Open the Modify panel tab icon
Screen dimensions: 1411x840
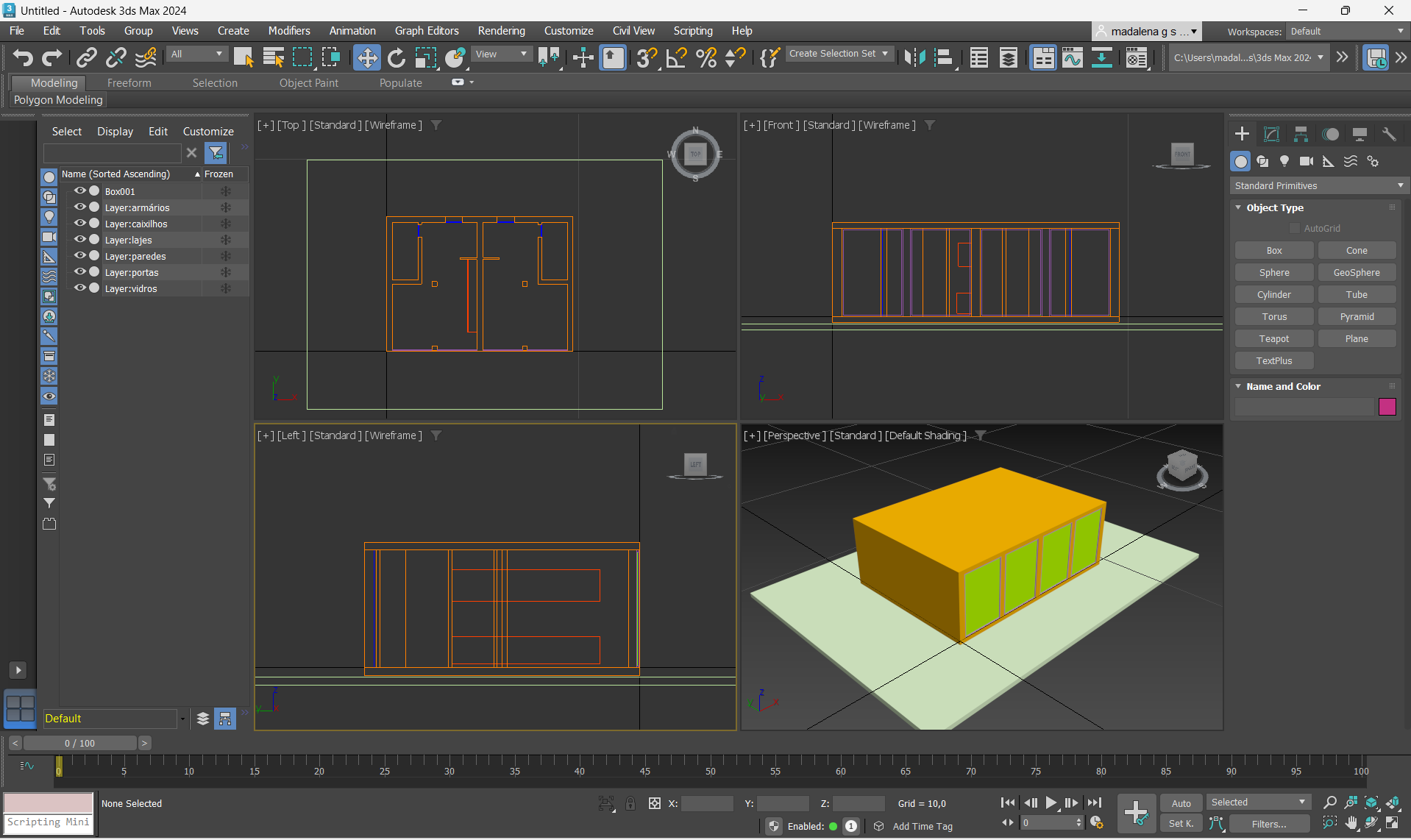coord(1271,134)
